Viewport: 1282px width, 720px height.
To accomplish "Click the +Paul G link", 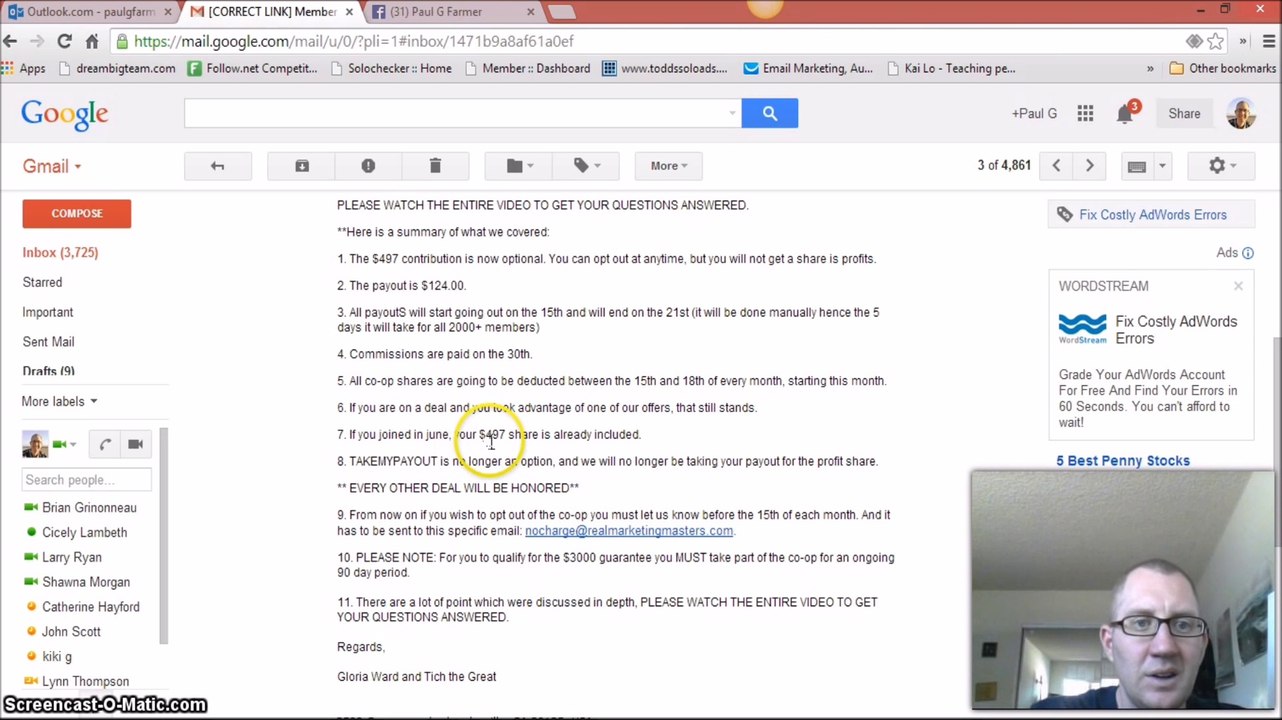I will [1034, 114].
